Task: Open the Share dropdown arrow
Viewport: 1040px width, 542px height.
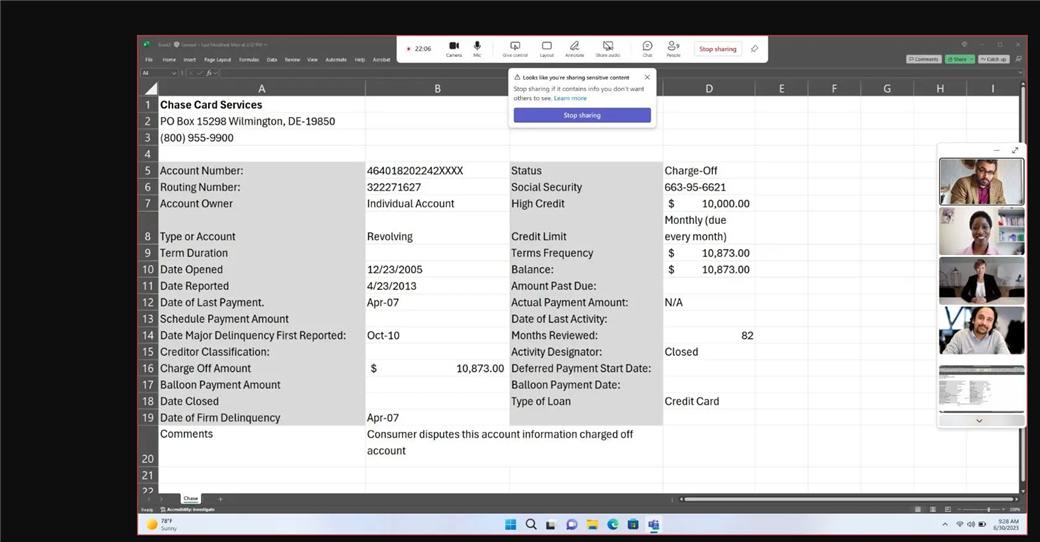Action: 972,59
